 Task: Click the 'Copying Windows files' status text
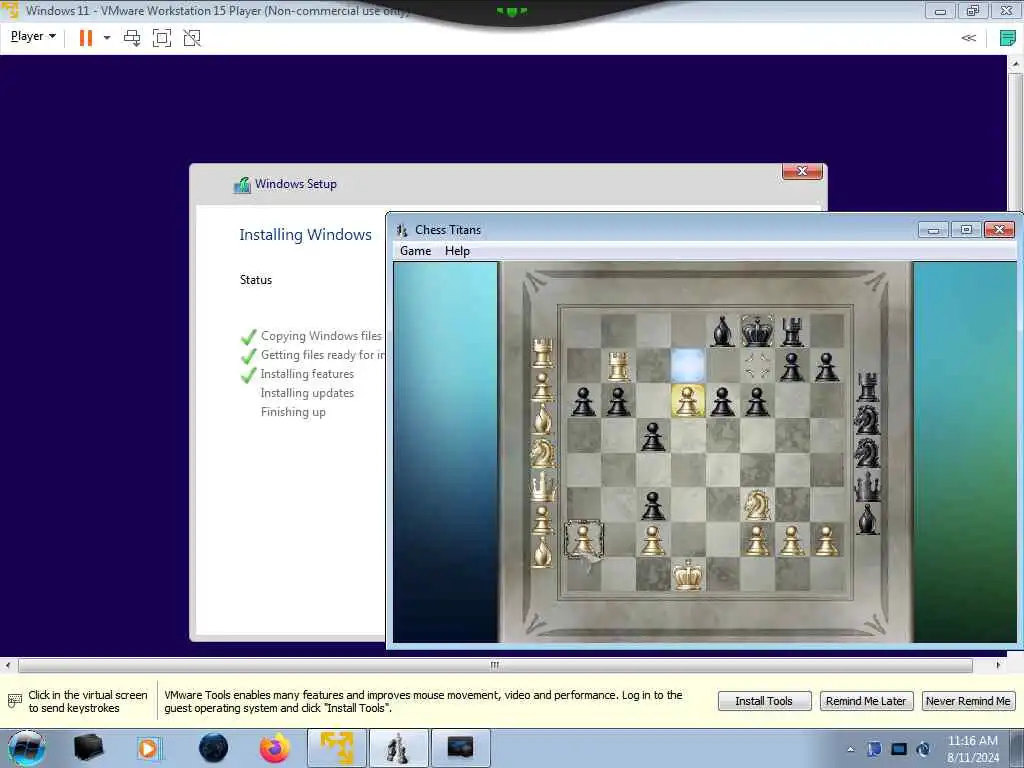click(321, 336)
